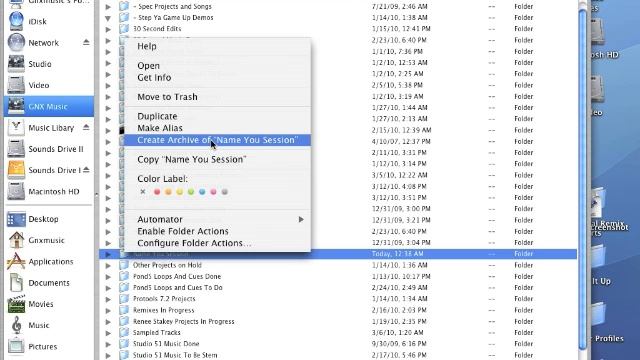Choose Help from the context menu

tap(217, 46)
